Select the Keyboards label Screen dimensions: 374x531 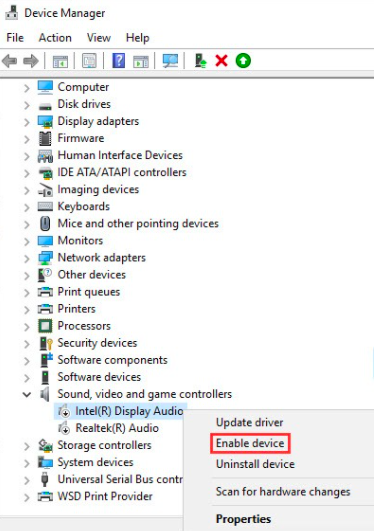click(84, 206)
